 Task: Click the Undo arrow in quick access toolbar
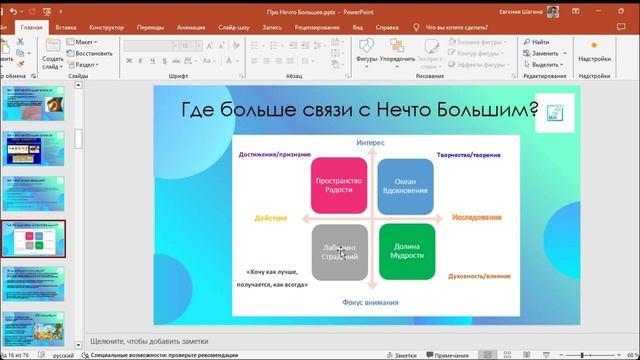(x=13, y=12)
